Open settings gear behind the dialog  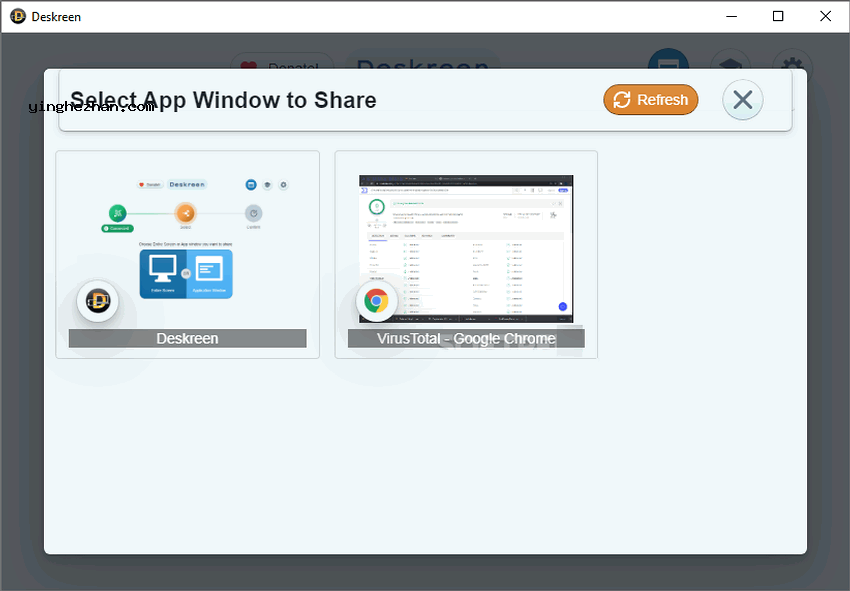[792, 61]
